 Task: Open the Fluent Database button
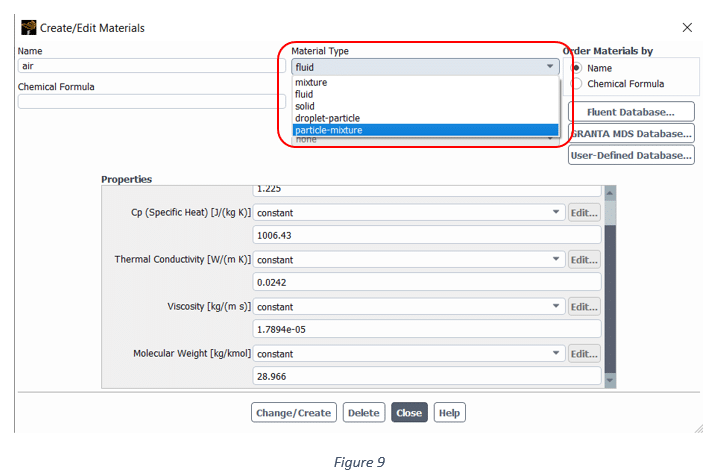(x=631, y=112)
